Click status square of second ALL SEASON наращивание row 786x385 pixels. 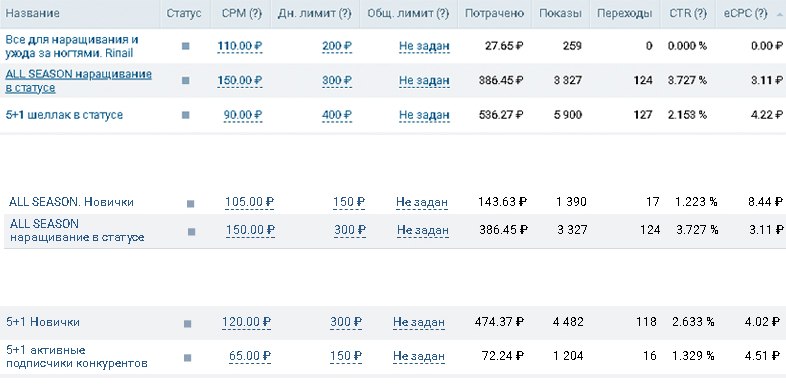(x=191, y=232)
